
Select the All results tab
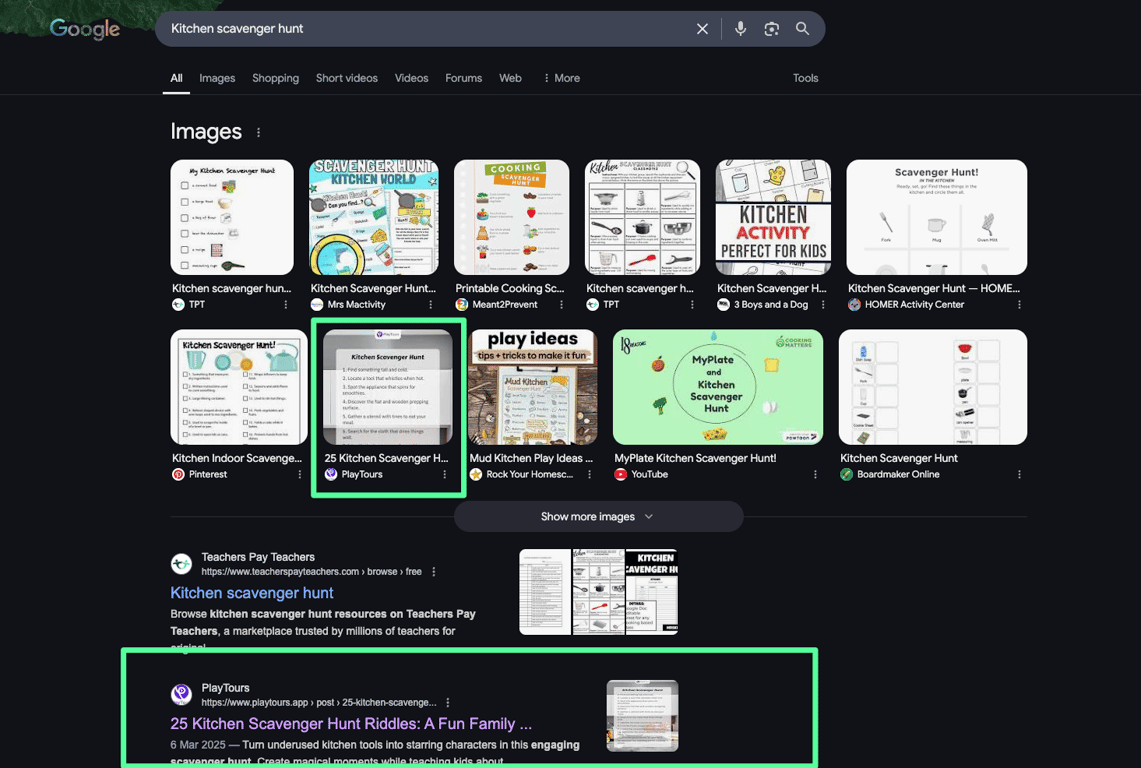pos(176,78)
